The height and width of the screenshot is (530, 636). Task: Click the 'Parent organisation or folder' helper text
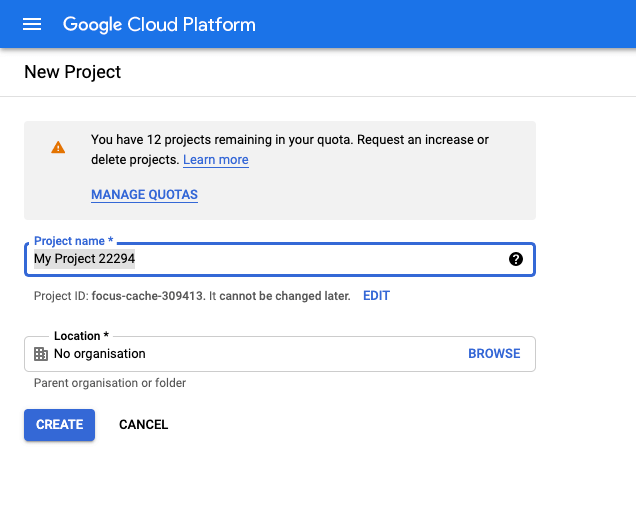(110, 383)
